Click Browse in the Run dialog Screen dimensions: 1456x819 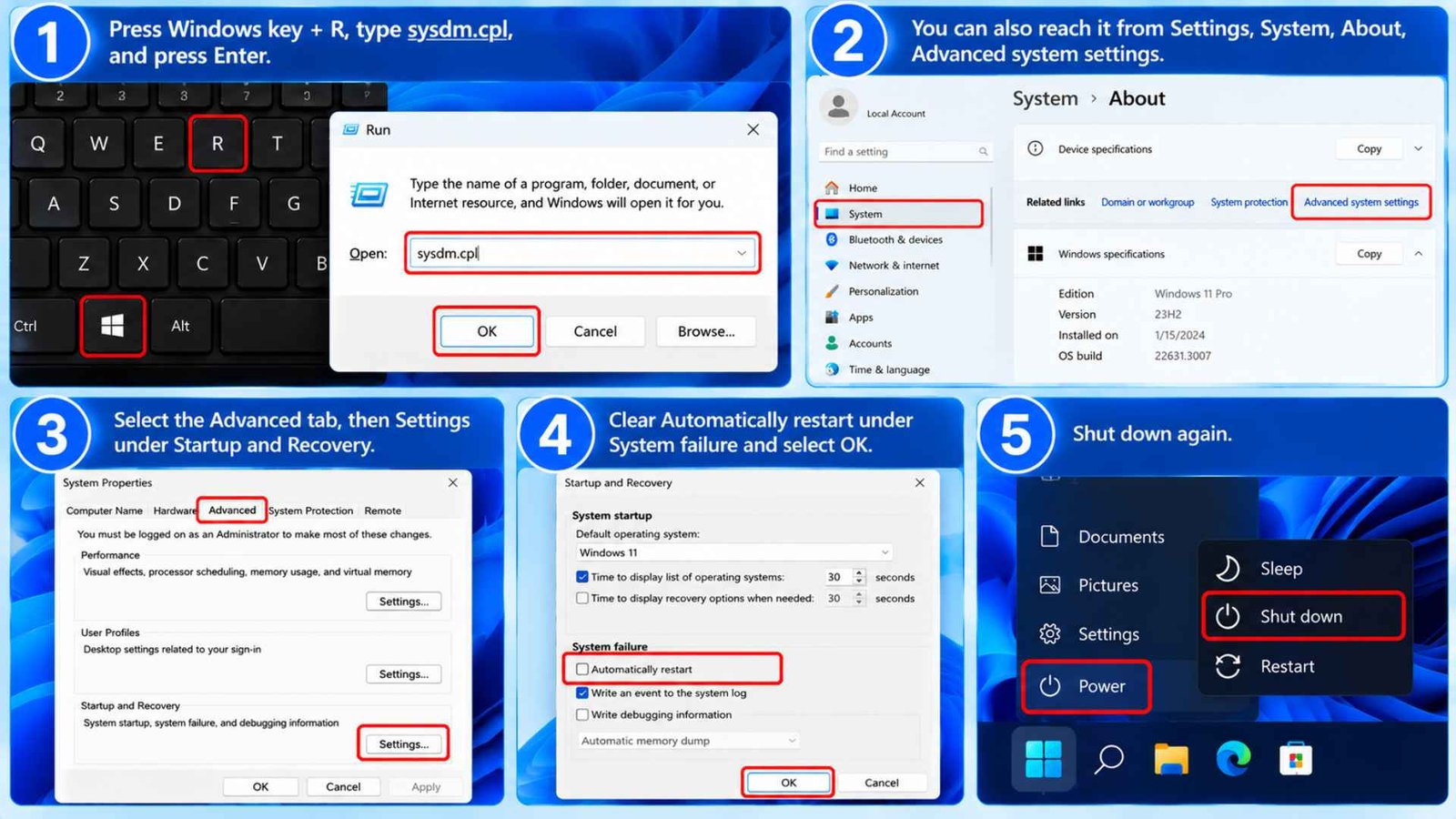706,332
